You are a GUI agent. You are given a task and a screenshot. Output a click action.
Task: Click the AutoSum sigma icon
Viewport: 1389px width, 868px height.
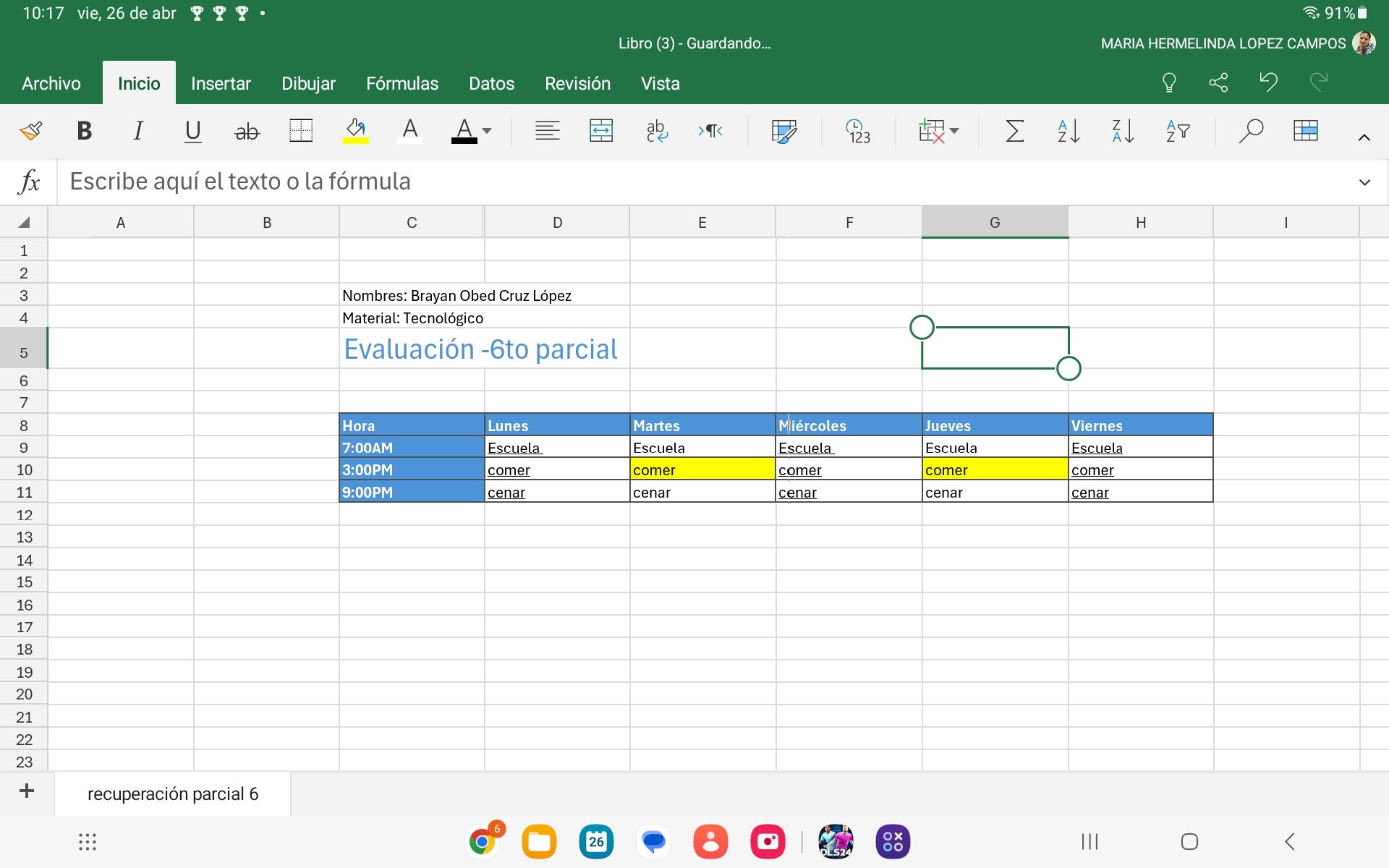[1014, 131]
